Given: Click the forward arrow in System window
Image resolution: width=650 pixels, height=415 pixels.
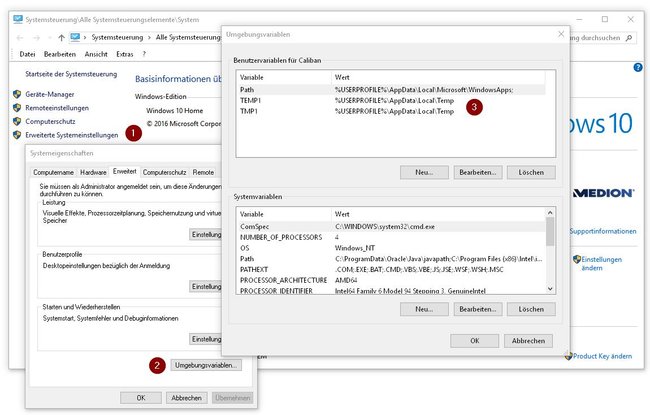Looking at the screenshot, I should (x=36, y=38).
